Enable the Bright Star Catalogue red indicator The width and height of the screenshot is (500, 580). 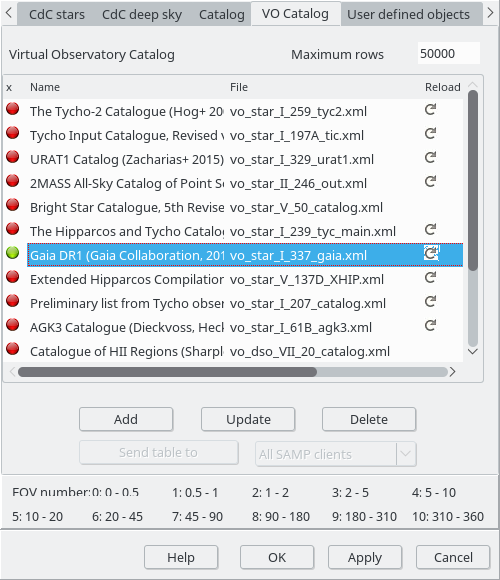tap(13, 205)
